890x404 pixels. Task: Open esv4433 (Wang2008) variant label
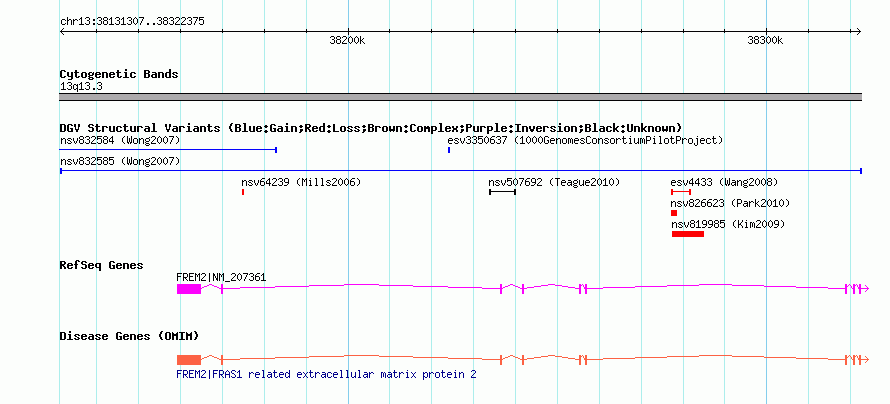pos(724,183)
